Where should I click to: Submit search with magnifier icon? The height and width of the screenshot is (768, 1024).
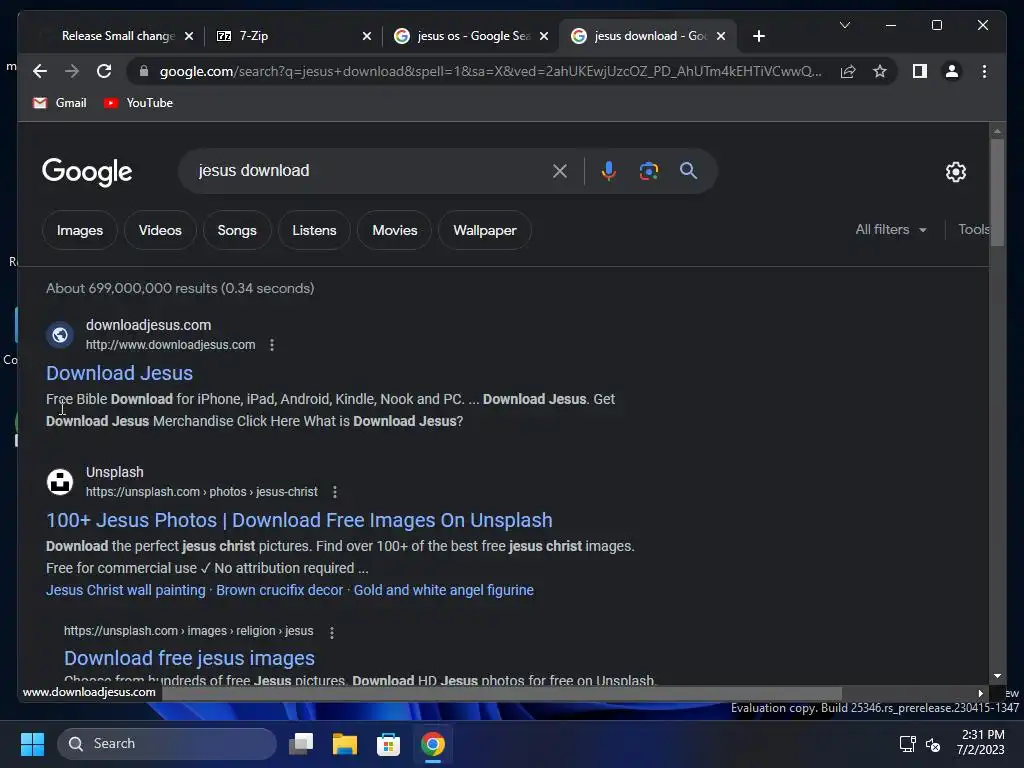[688, 171]
